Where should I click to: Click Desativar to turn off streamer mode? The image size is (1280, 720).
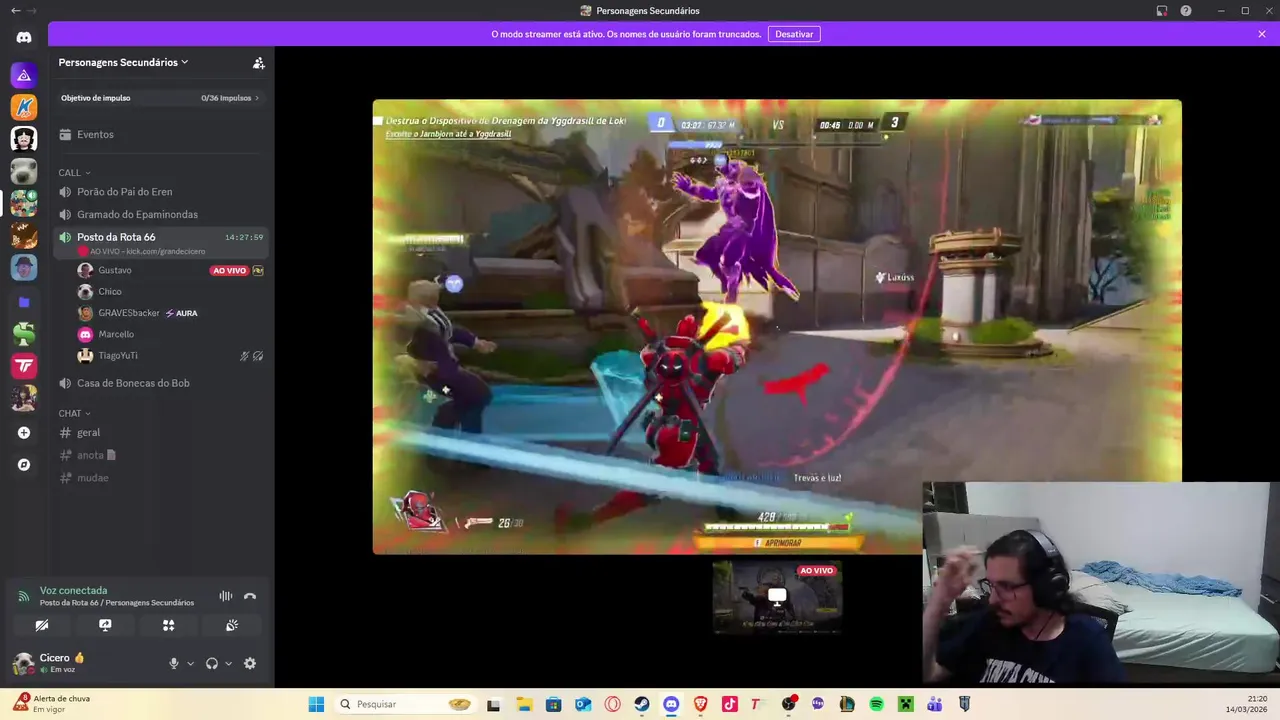794,34
